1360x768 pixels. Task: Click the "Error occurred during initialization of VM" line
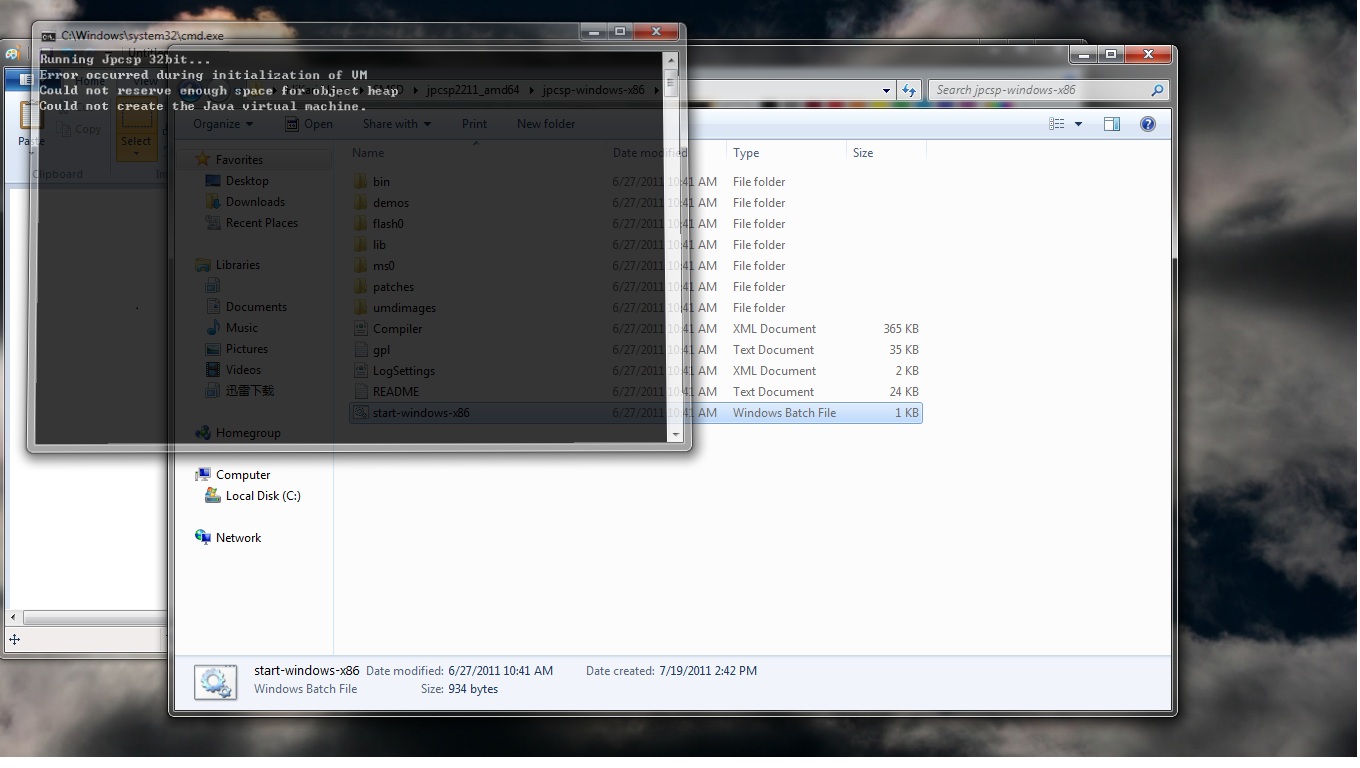pos(203,75)
